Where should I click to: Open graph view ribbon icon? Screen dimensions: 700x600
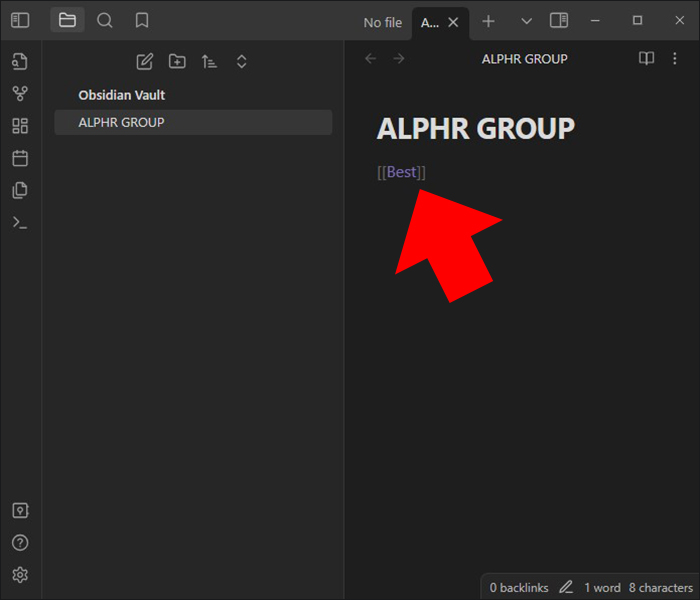tap(20, 94)
